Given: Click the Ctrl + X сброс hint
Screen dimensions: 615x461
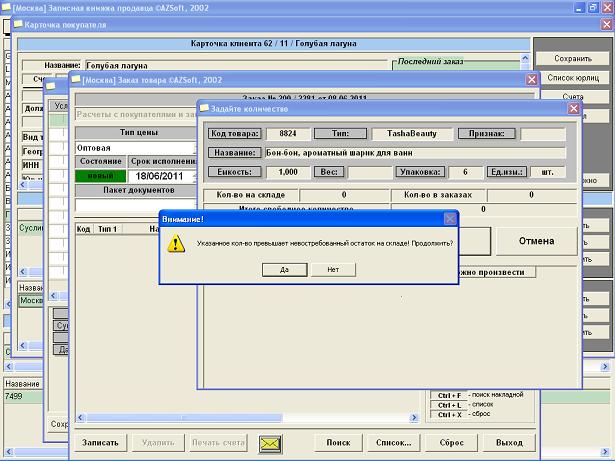Looking at the screenshot, I should click(x=460, y=414).
